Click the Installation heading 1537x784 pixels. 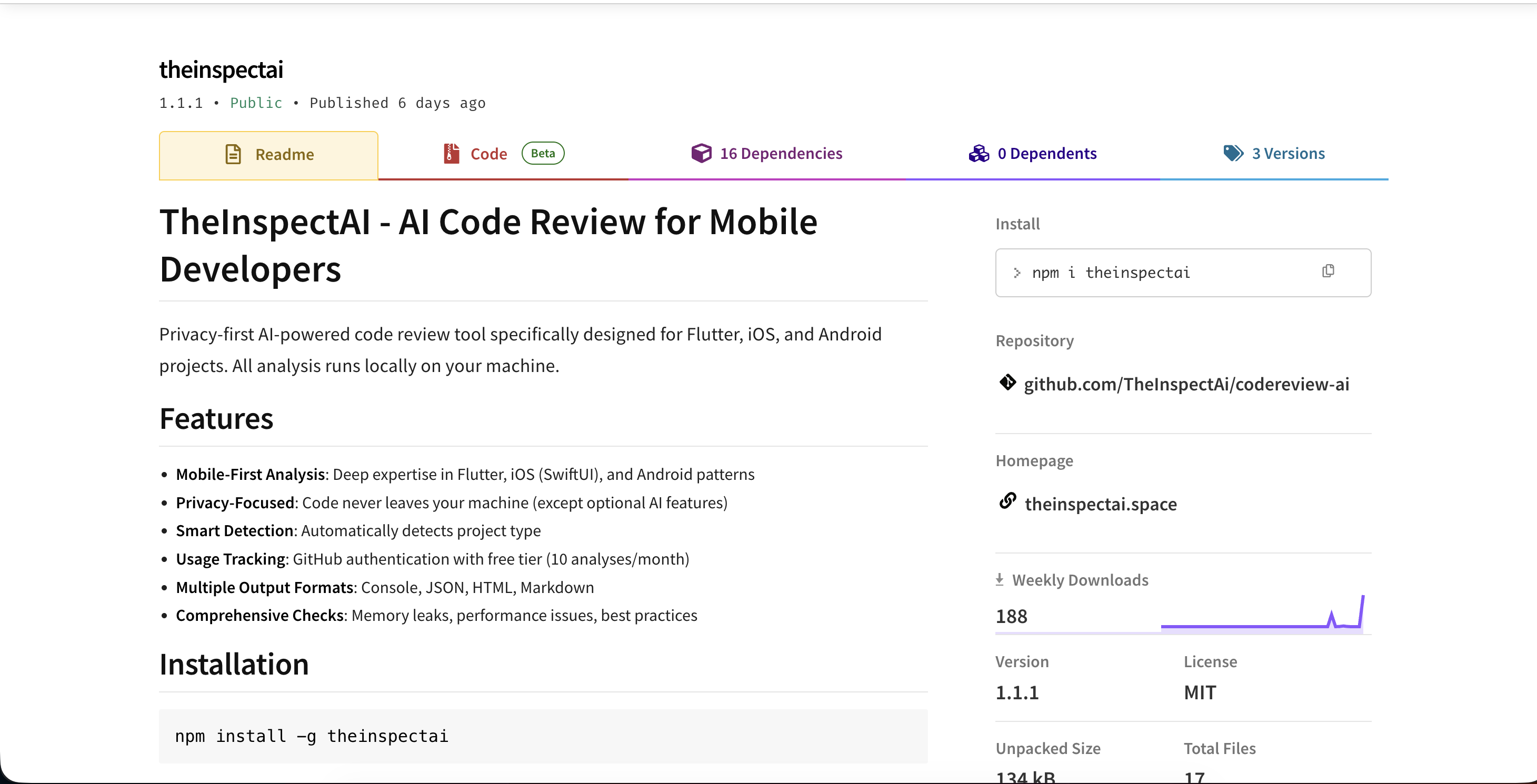234,665
